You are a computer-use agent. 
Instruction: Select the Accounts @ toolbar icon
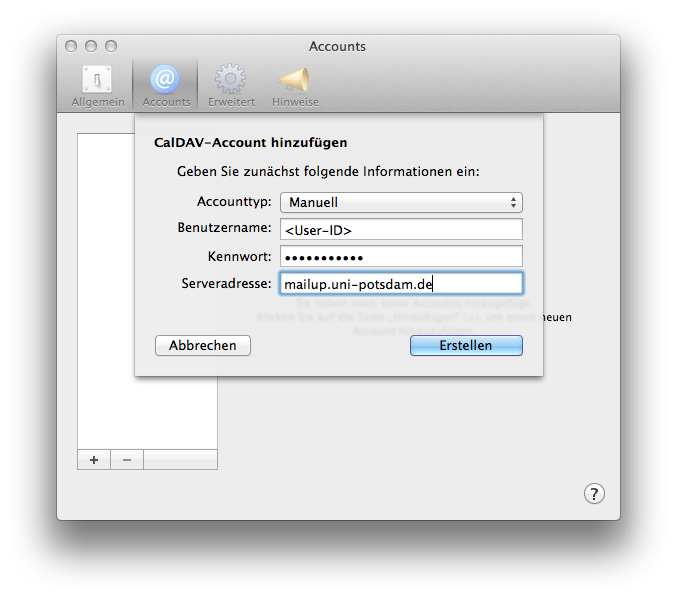coord(166,86)
